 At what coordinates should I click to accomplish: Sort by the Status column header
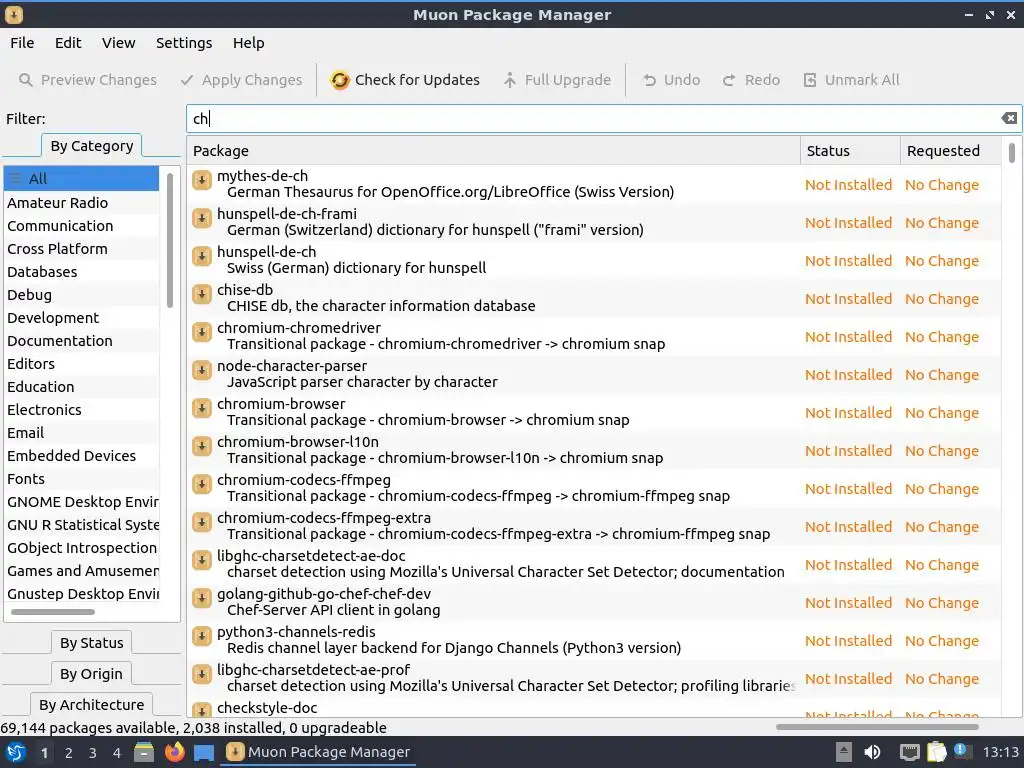point(850,151)
